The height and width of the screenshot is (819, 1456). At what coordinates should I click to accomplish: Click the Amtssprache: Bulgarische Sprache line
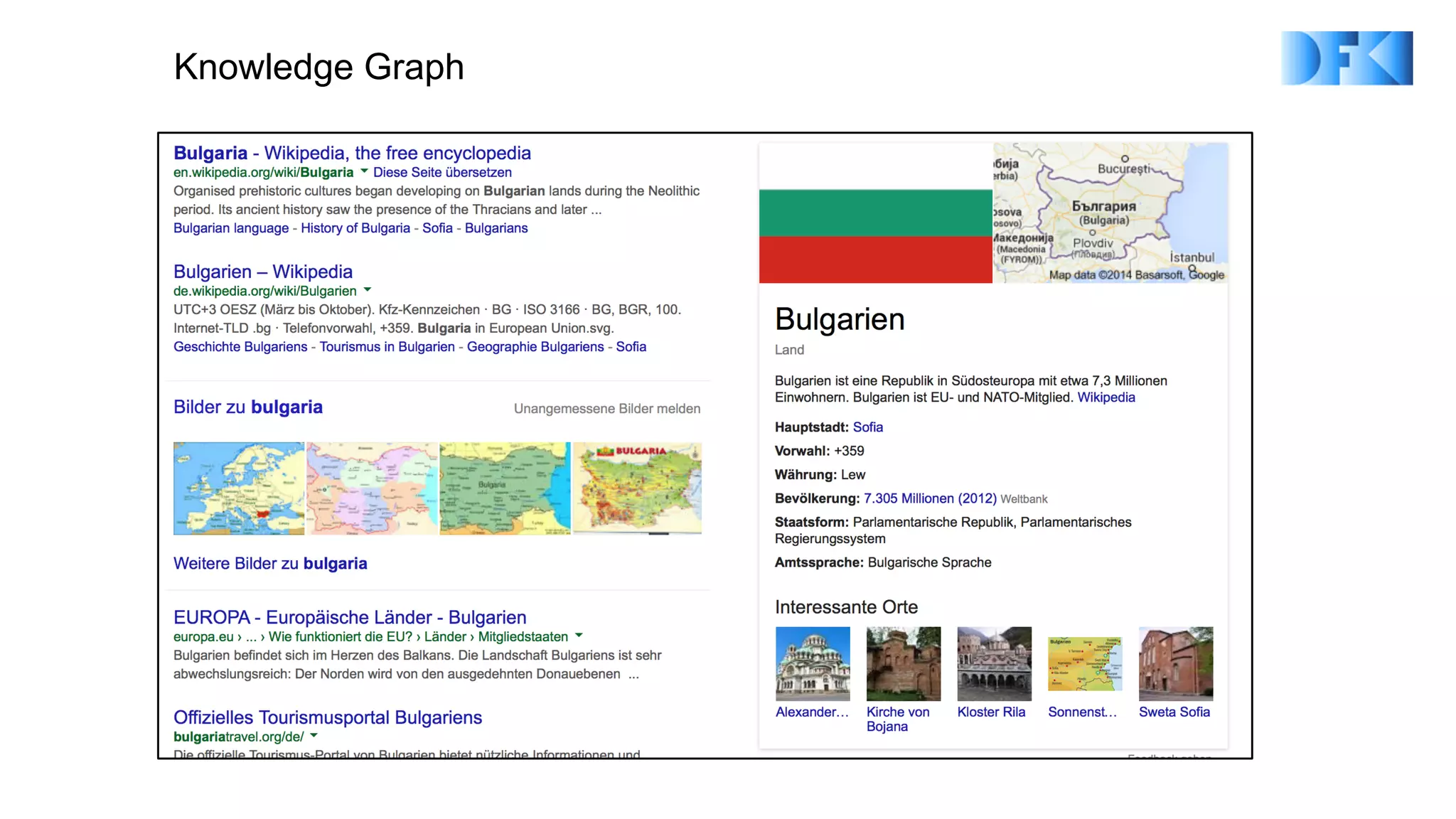pos(883,562)
